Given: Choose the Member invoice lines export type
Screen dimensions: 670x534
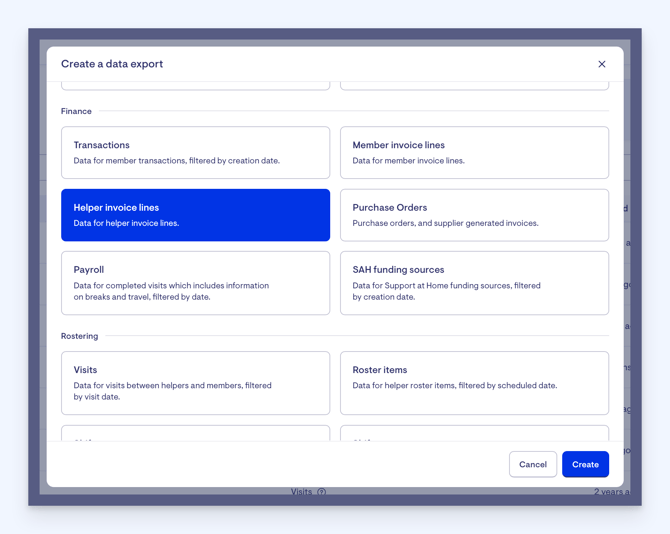Looking at the screenshot, I should click(474, 152).
